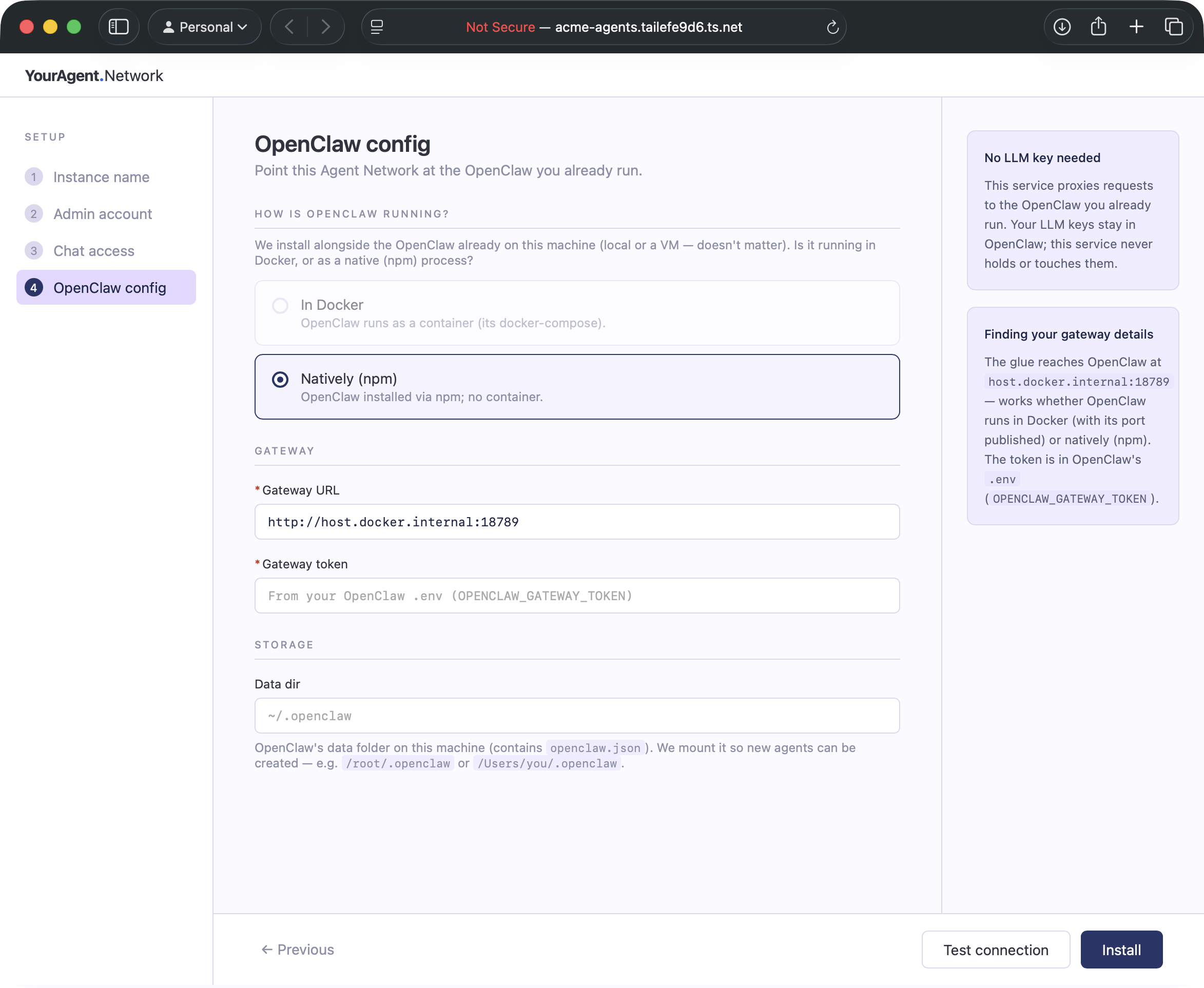
Task: Go back with the Previous link
Action: point(298,950)
